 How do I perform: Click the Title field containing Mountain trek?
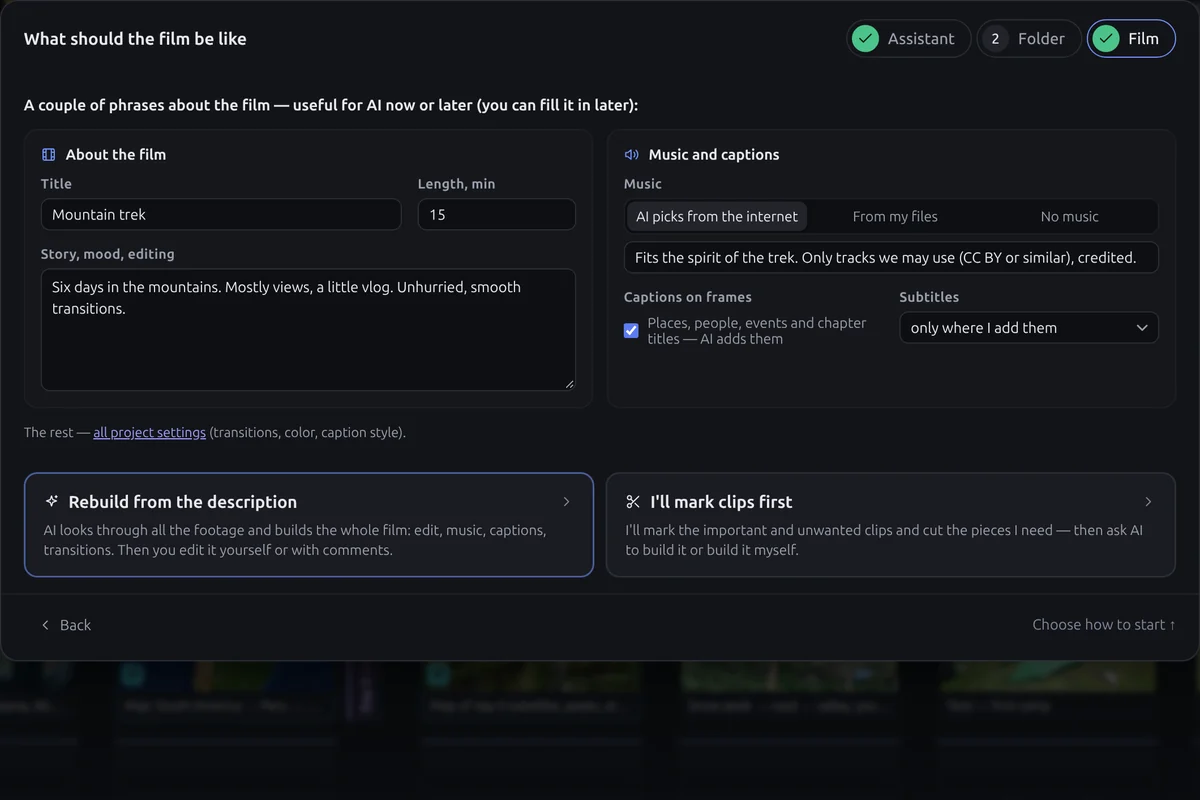tap(221, 215)
